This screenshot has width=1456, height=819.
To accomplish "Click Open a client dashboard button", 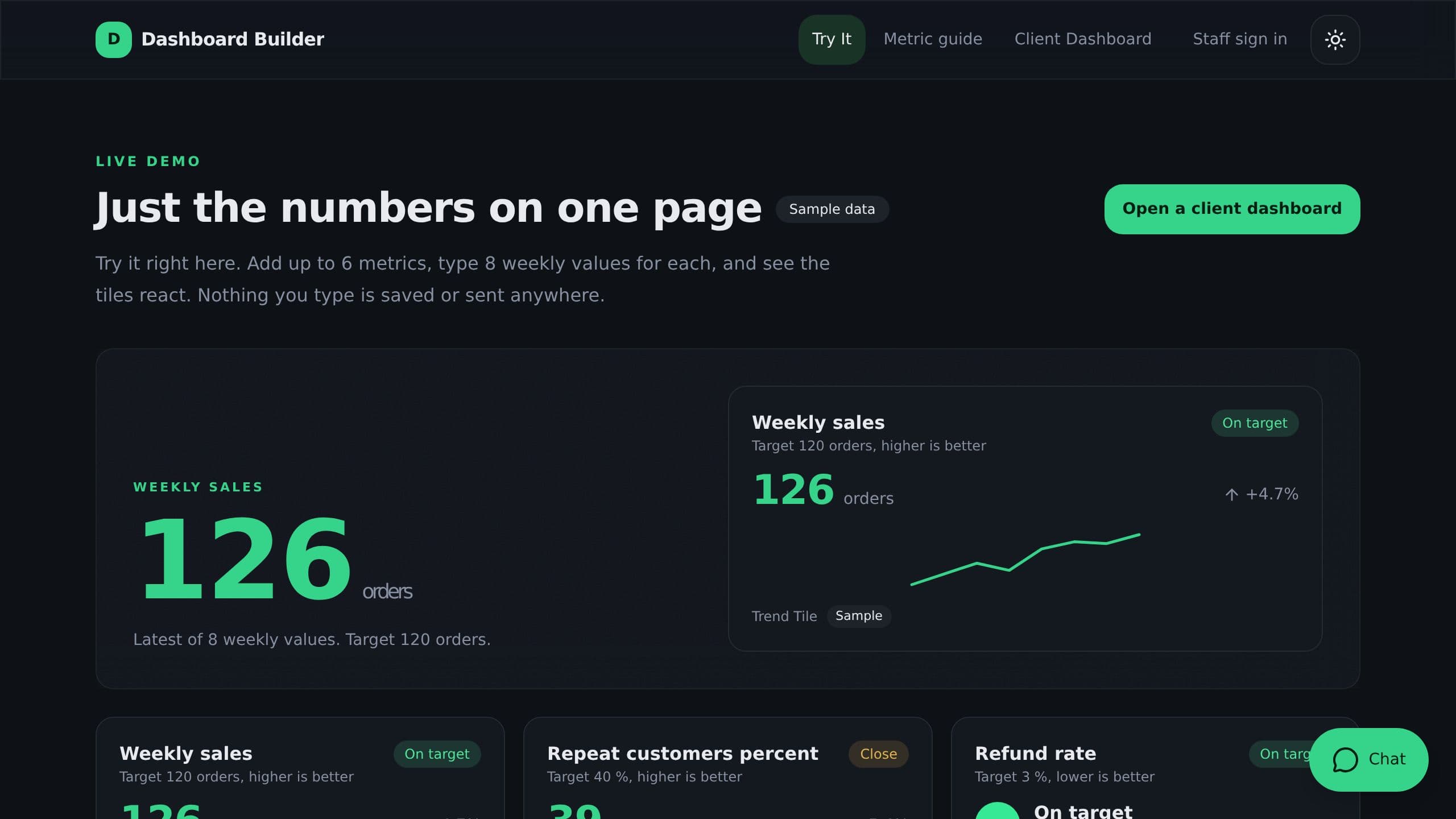I will point(1232,209).
